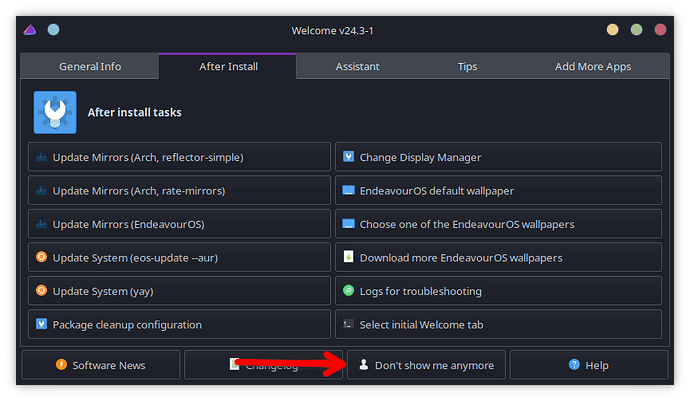Run Update Mirrors (Arch, rate-mirrors)

click(180, 190)
